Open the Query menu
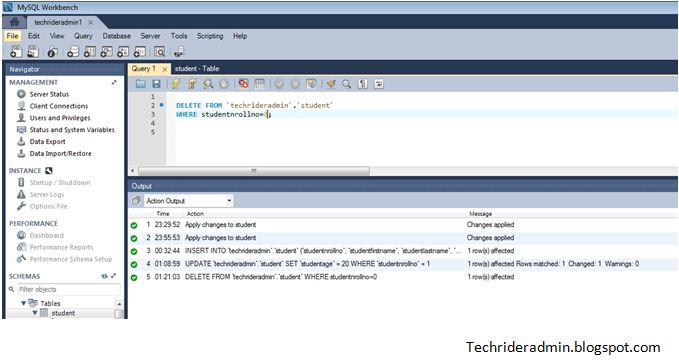The width and height of the screenshot is (679, 360). (x=83, y=36)
